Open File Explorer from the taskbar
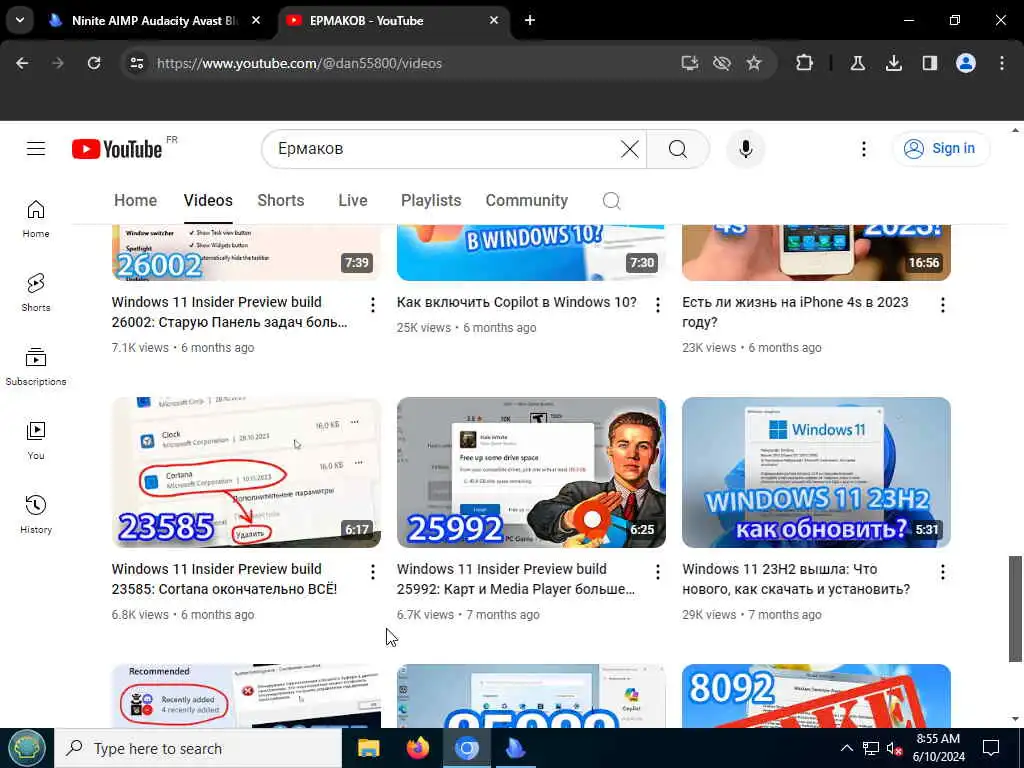Viewport: 1024px width, 768px height. tap(368, 748)
